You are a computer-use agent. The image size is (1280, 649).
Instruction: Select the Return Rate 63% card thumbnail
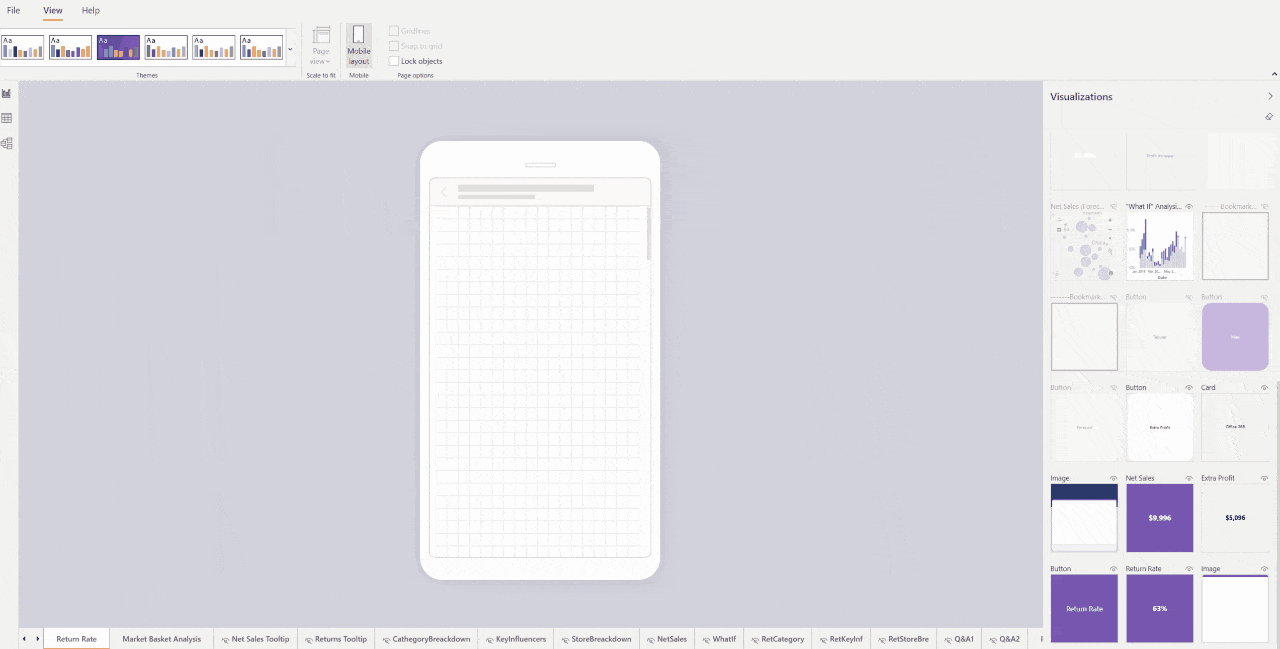[1159, 608]
